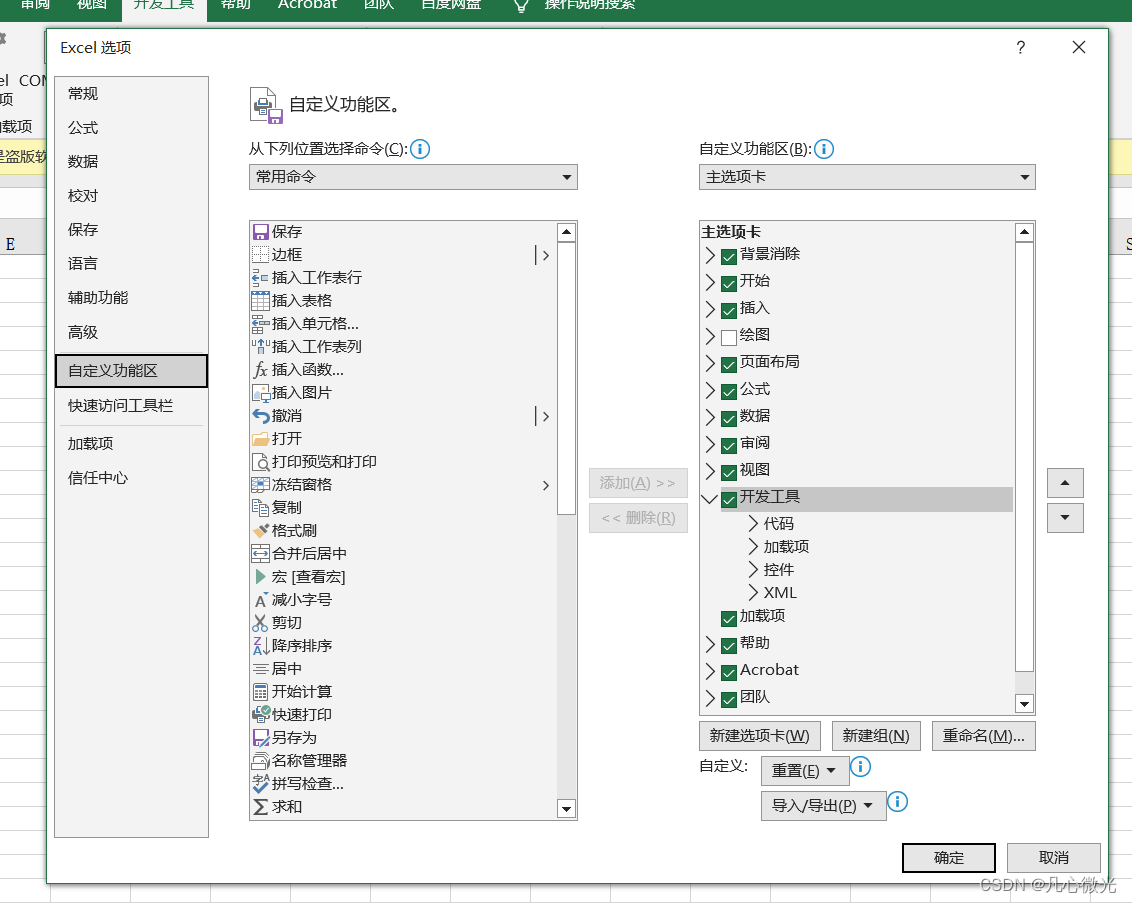The width and height of the screenshot is (1132, 903).
Task: Select the 格式刷 brush icon
Action: click(260, 531)
